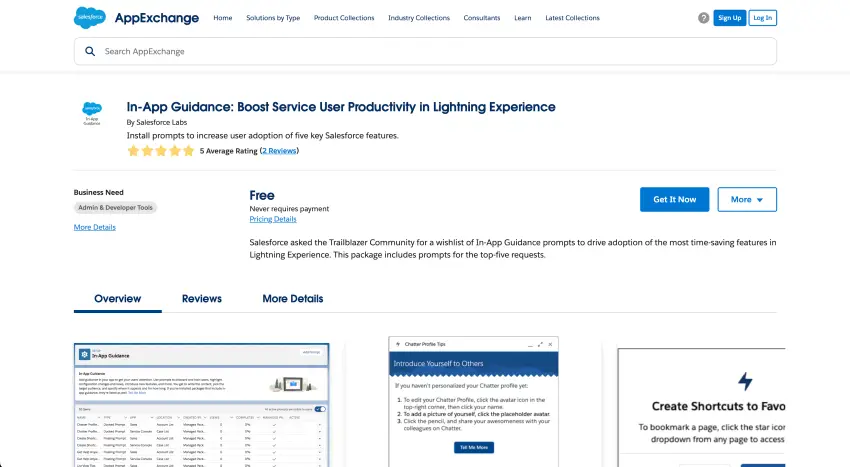
Task: Go to the Home nav item
Action: (222, 18)
